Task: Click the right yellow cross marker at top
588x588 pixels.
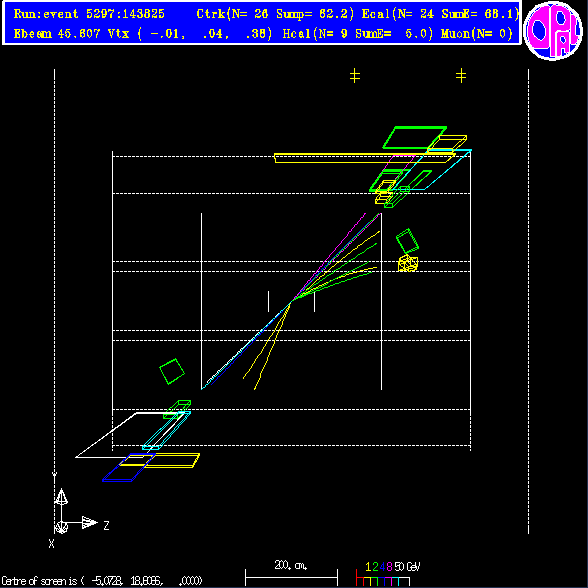Action: click(461, 76)
